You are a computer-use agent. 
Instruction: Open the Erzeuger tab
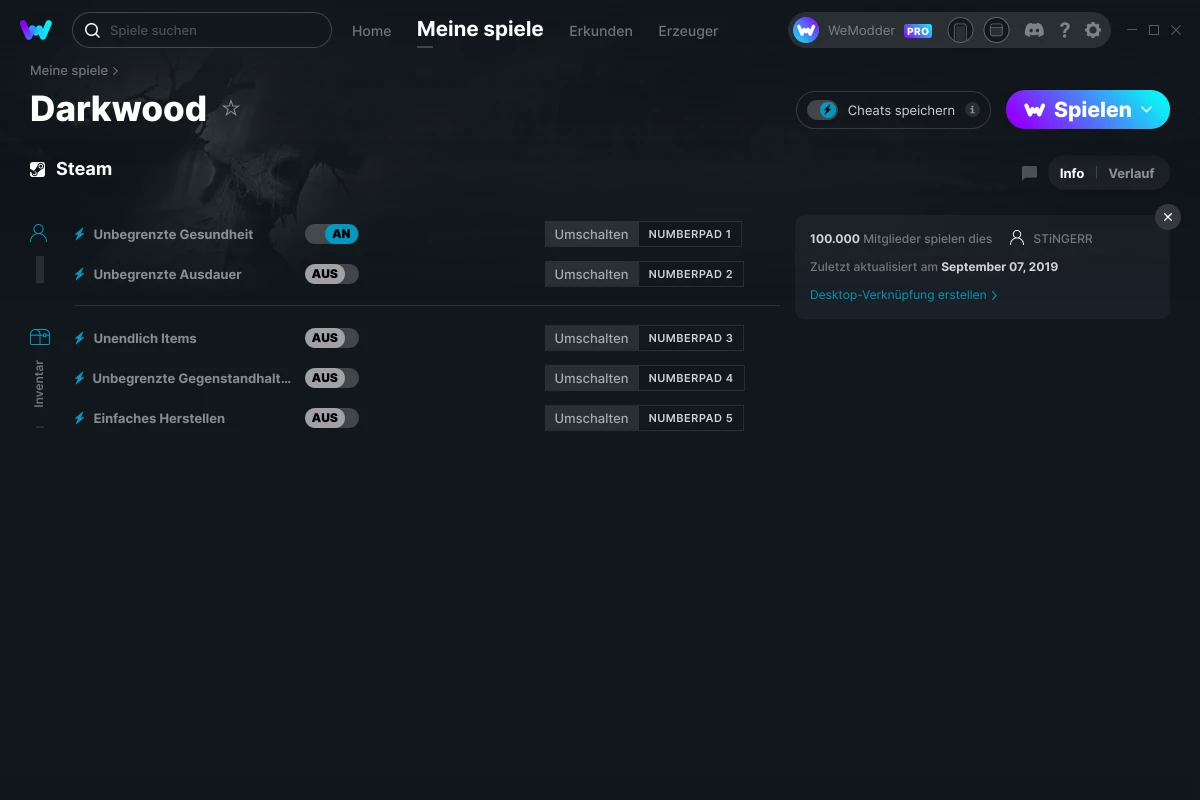click(x=688, y=31)
